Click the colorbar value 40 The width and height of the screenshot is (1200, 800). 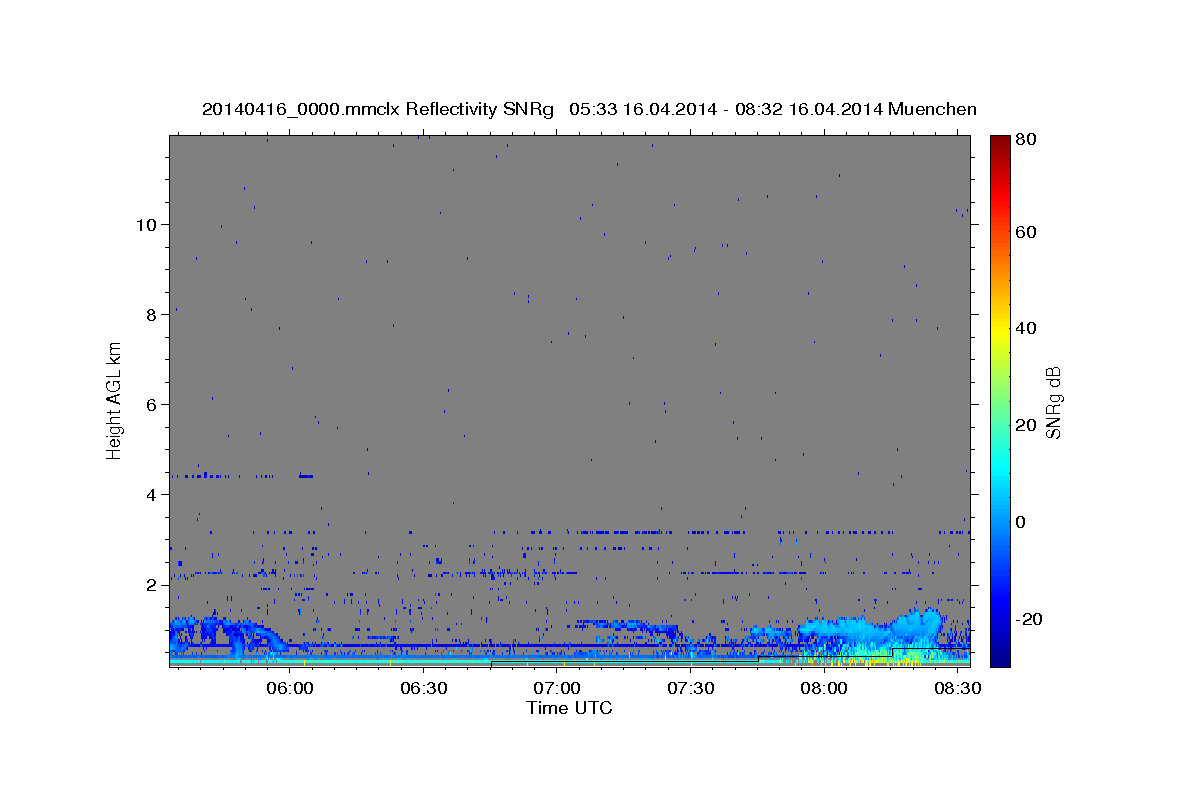point(1027,328)
